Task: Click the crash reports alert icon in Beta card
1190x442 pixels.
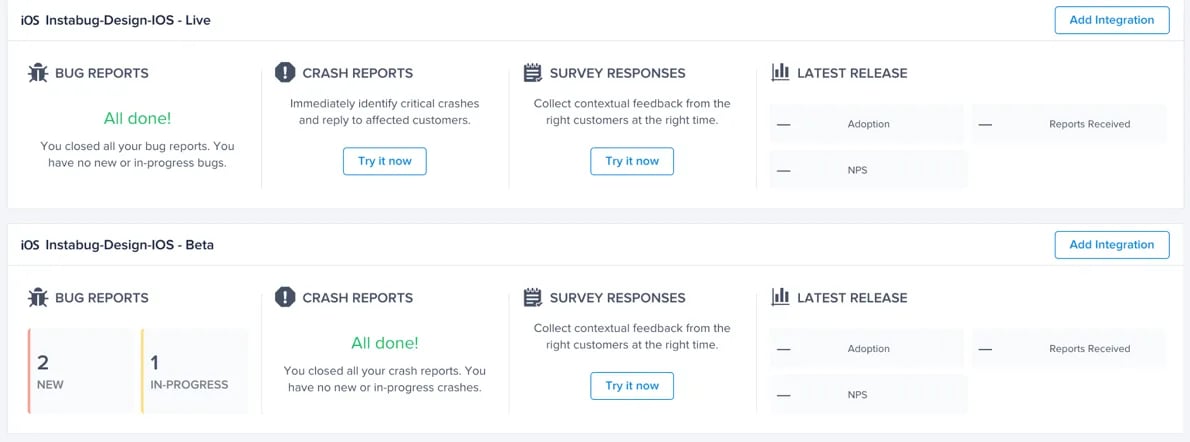Action: coord(285,297)
